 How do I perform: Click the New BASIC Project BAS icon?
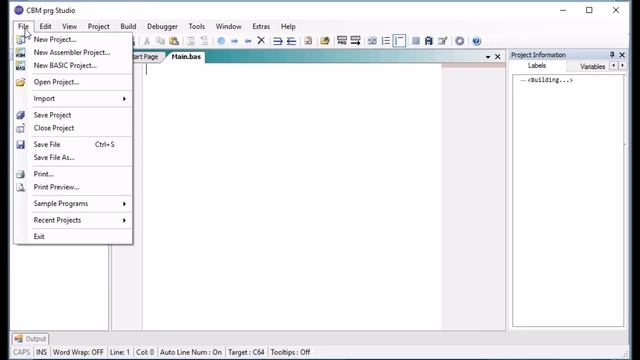(x=20, y=65)
